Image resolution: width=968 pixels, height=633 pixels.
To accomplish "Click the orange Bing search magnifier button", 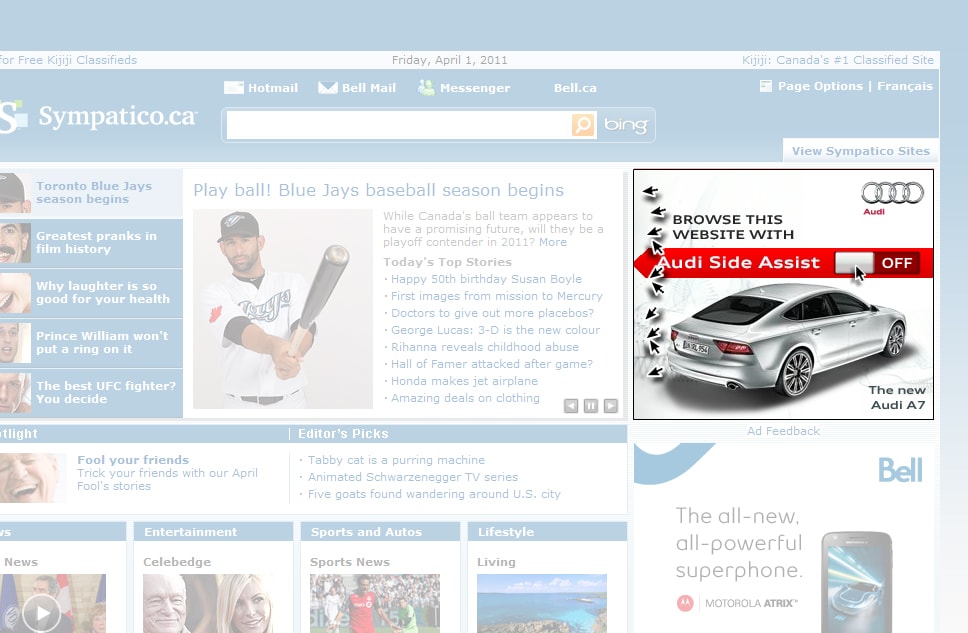I will click(583, 125).
